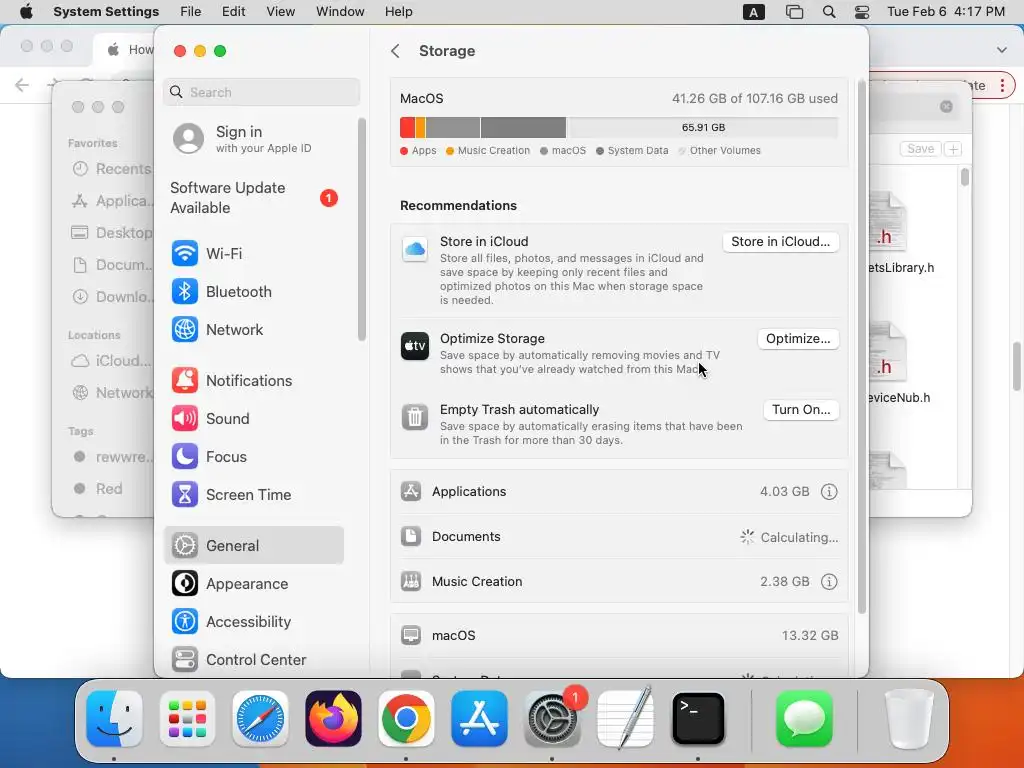Click the Optimize... button
This screenshot has width=1024, height=768.
(798, 338)
